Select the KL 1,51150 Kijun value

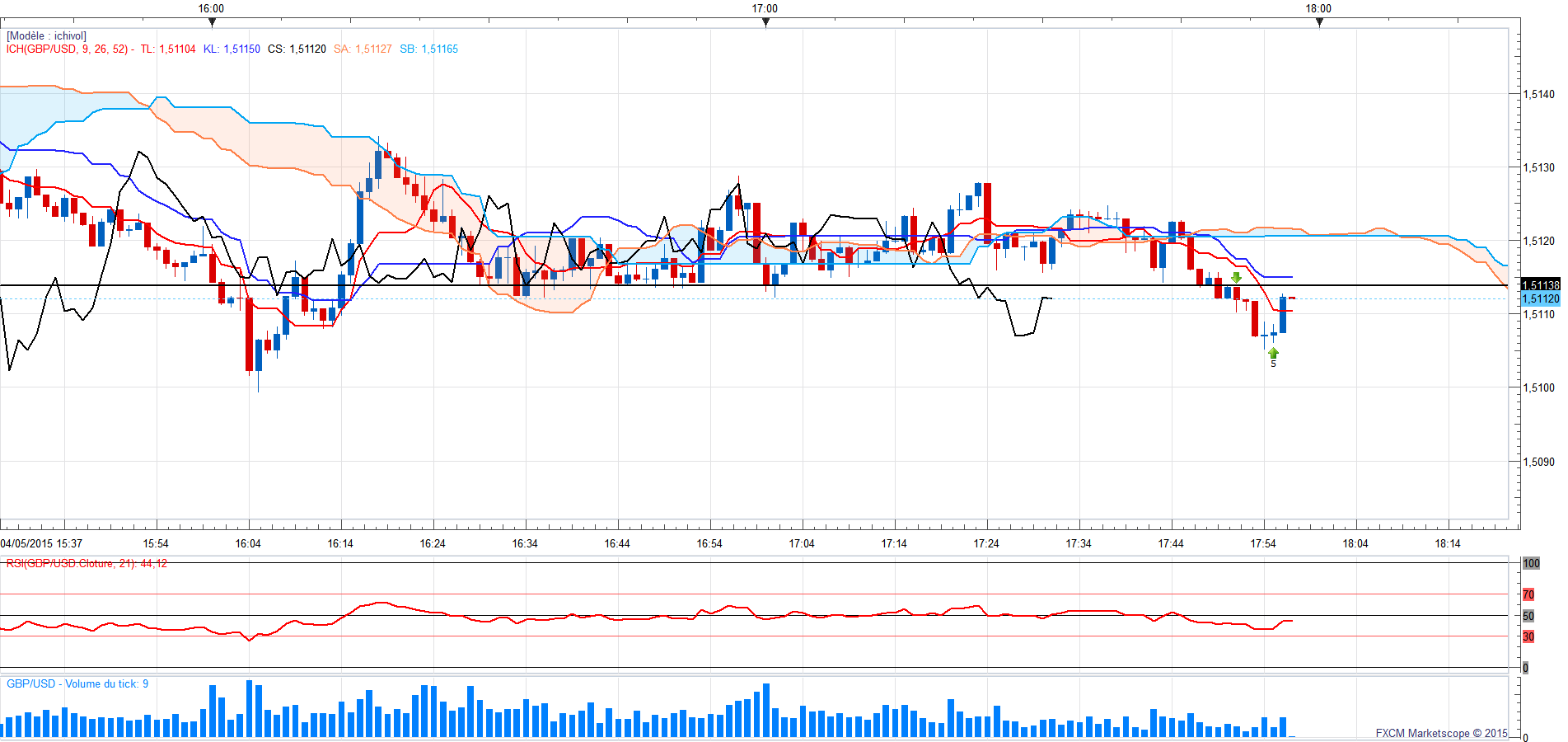pyautogui.click(x=232, y=49)
